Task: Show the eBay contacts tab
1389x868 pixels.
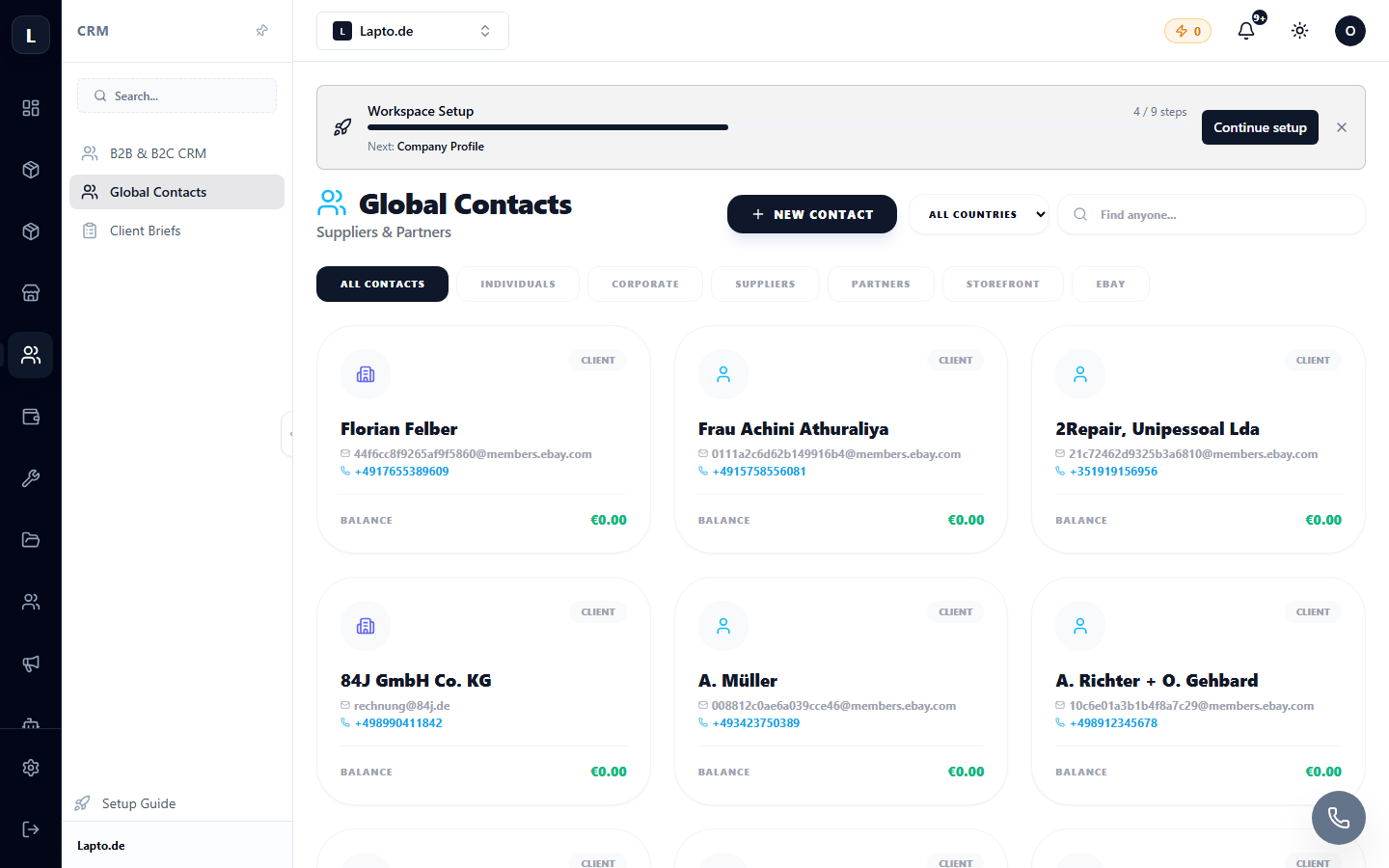Action: click(x=1110, y=284)
